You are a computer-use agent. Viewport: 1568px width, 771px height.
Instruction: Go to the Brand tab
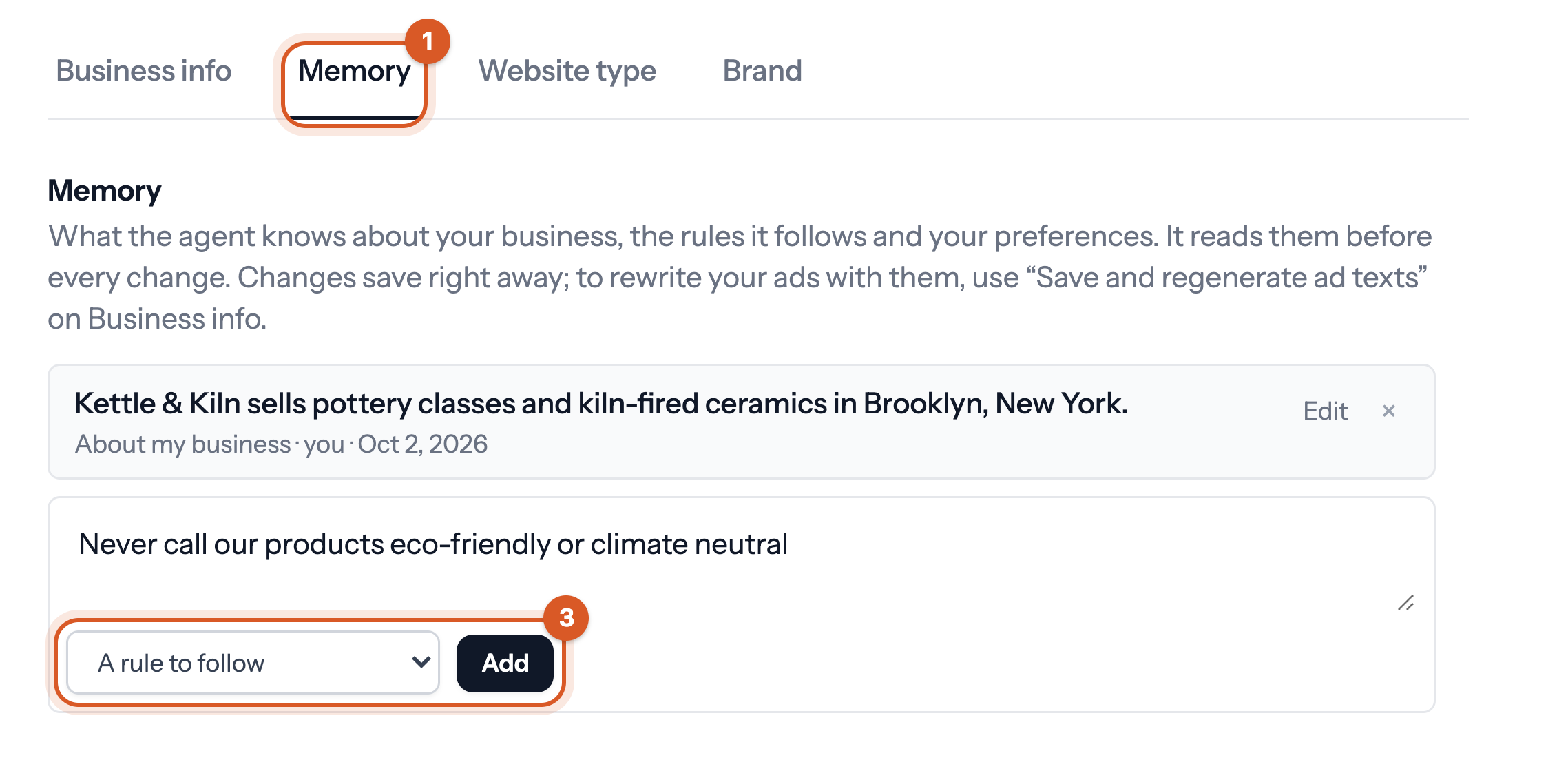(762, 71)
